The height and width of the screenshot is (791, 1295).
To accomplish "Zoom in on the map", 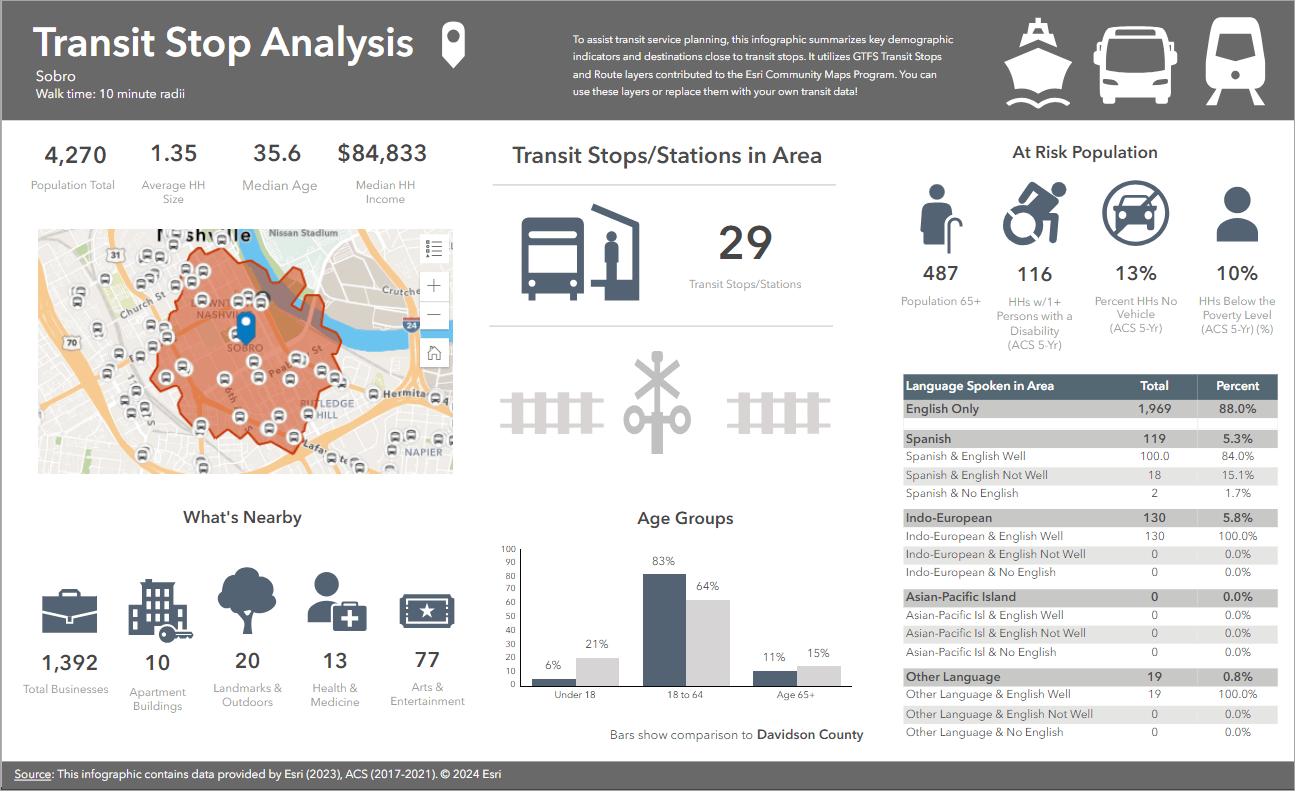I will [434, 285].
